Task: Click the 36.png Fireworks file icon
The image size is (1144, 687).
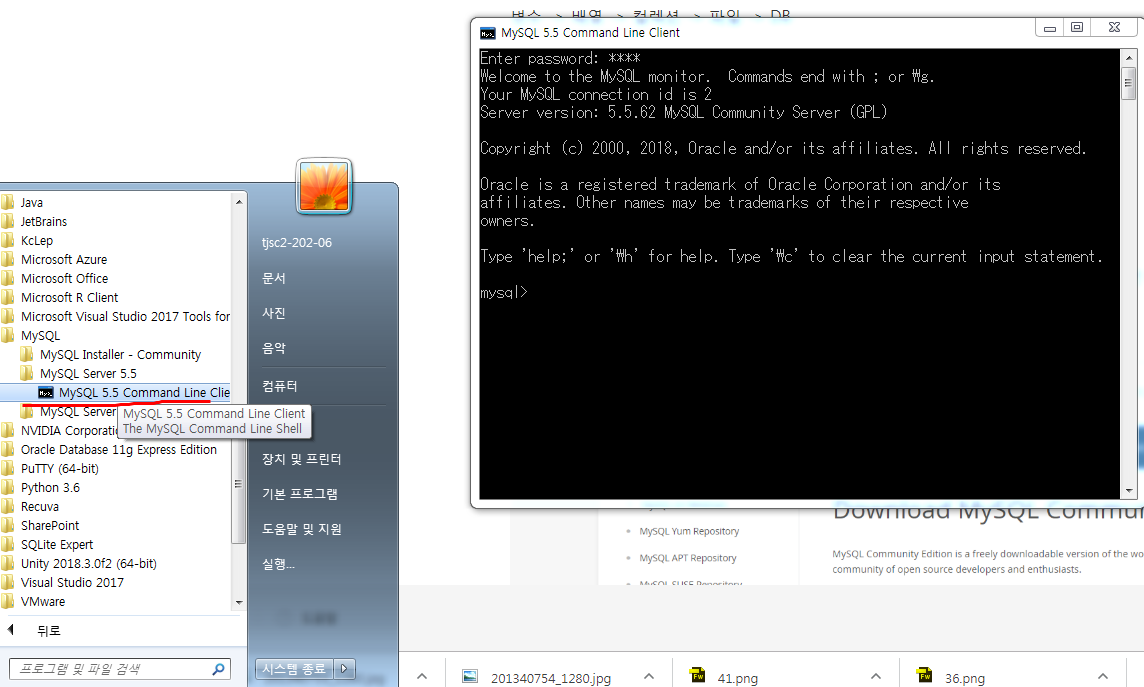Action: [x=924, y=676]
